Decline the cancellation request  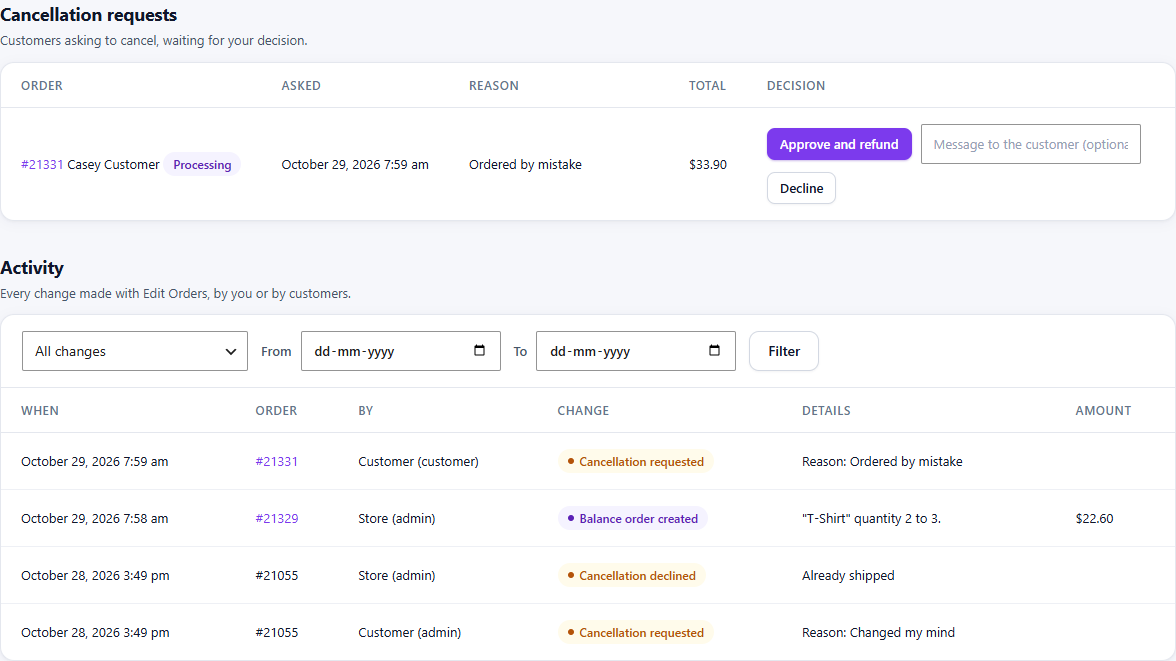click(x=801, y=188)
